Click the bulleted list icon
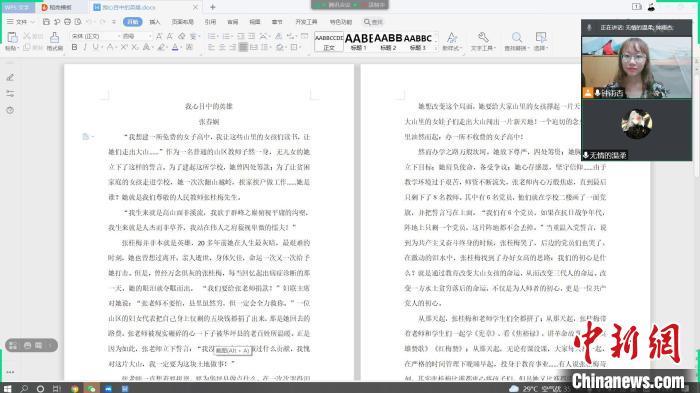The image size is (700, 393). pyautogui.click(x=212, y=36)
